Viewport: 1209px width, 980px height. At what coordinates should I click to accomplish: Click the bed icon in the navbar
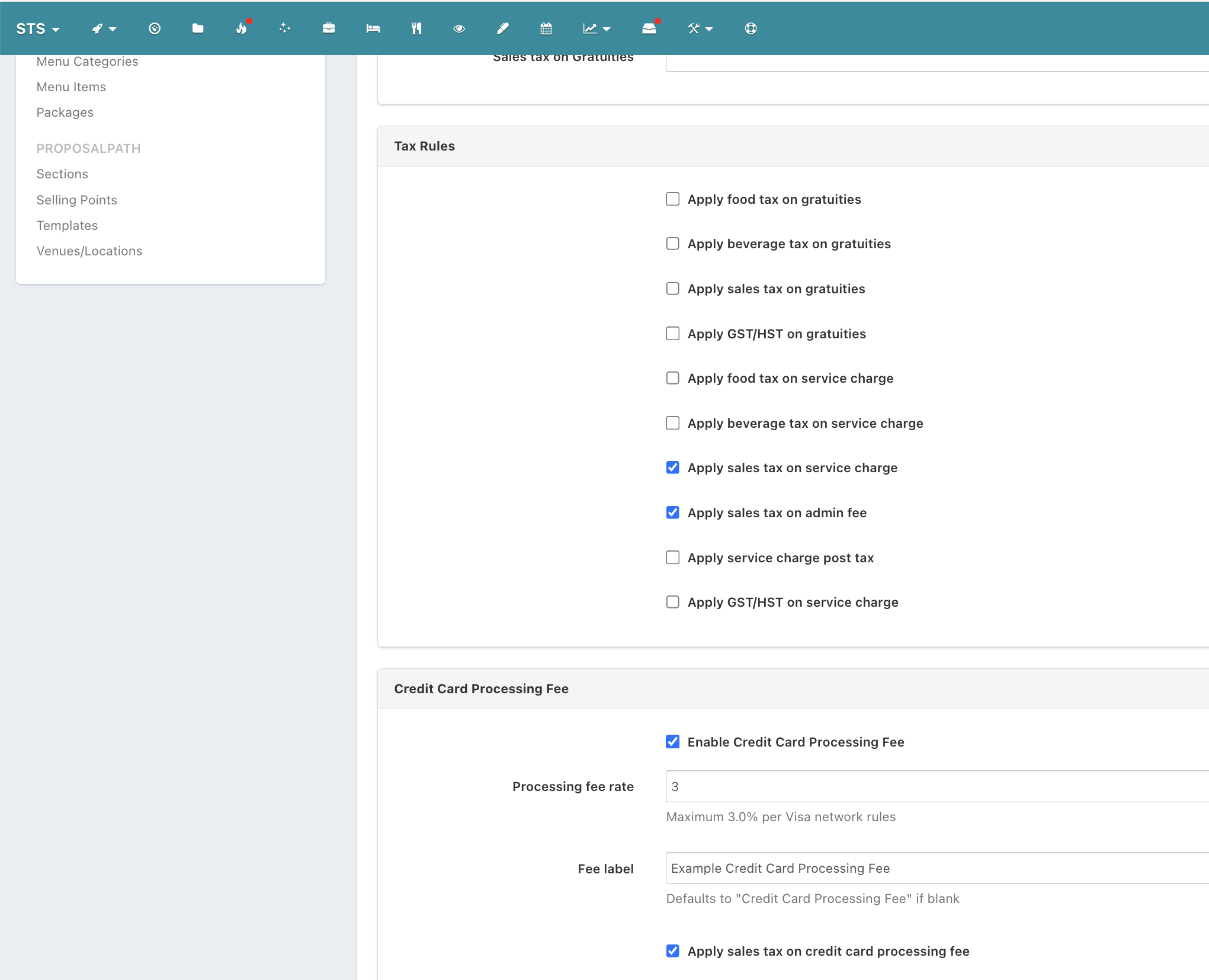click(373, 28)
